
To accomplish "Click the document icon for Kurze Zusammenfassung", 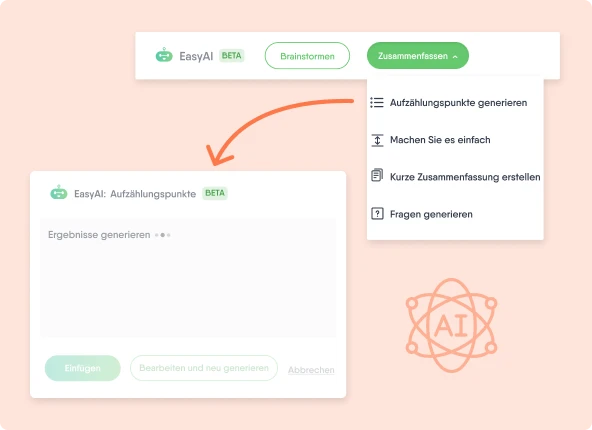I will [x=377, y=175].
